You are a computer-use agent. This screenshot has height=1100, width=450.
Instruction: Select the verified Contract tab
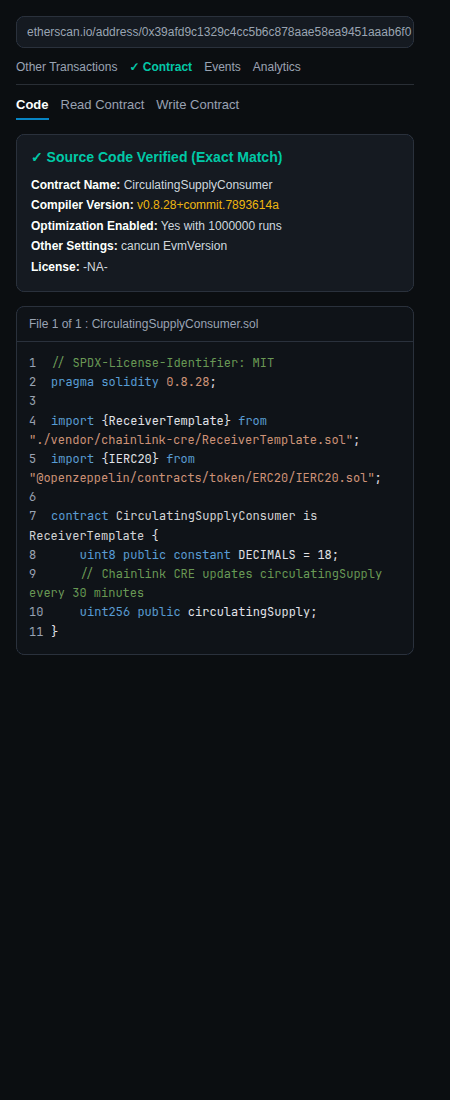click(x=160, y=67)
